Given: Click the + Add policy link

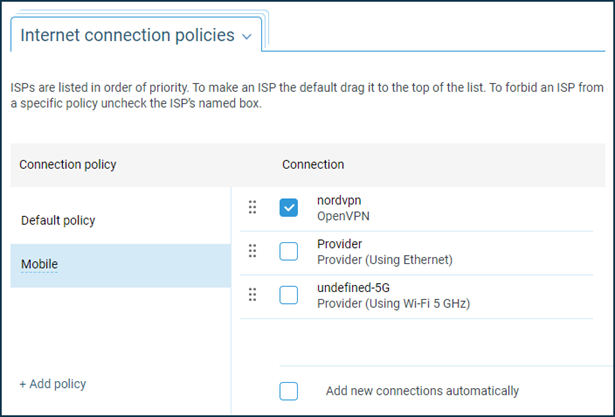Looking at the screenshot, I should (53, 384).
